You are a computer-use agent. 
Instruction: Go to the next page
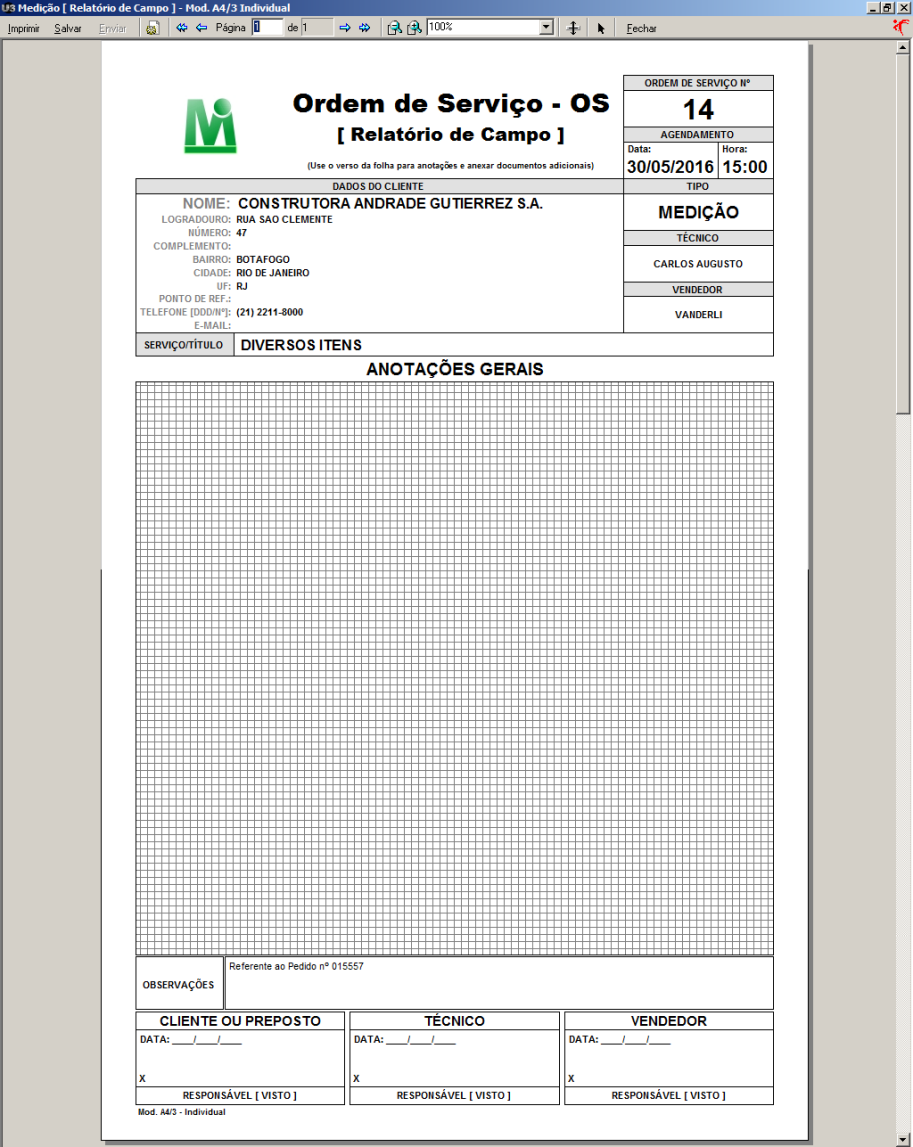[x=345, y=28]
